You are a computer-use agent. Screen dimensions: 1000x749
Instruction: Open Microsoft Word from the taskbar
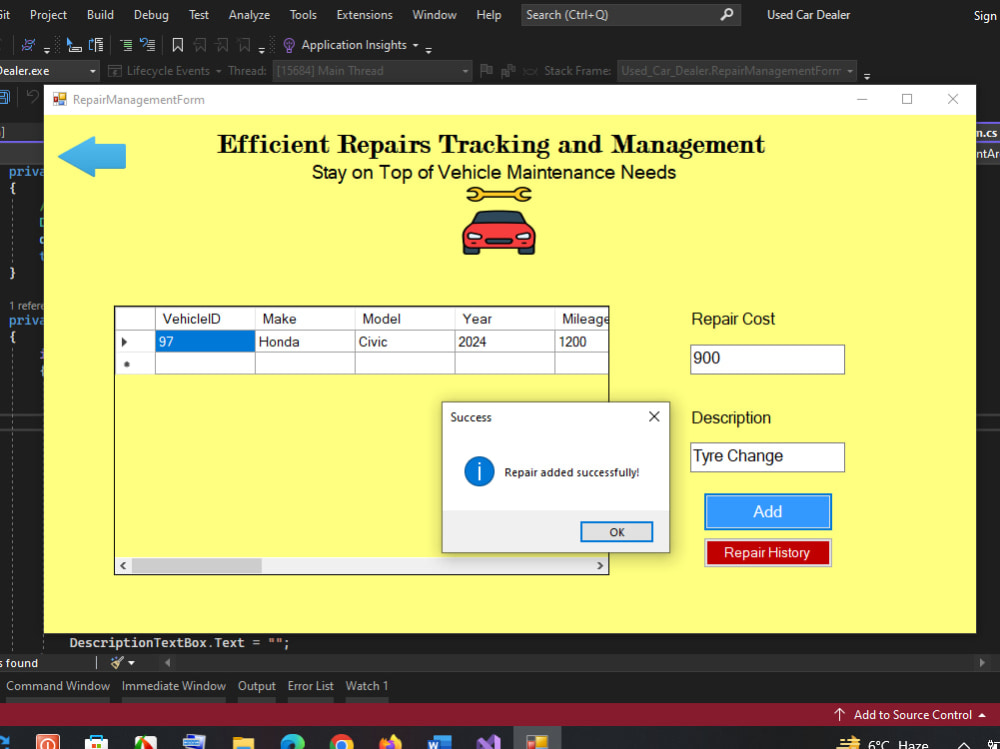click(440, 742)
